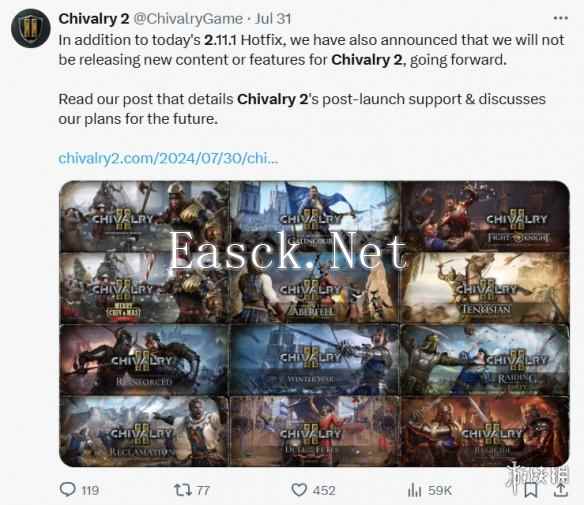The height and width of the screenshot is (505, 584).
Task: Open the three-dot more options menu
Action: tap(561, 18)
